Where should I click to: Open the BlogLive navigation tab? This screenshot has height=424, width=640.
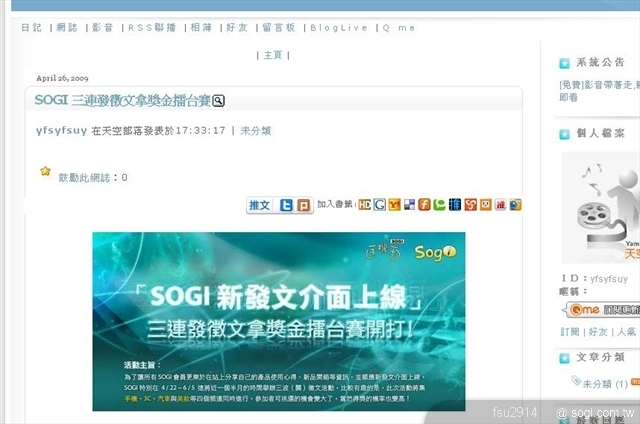tap(339, 28)
